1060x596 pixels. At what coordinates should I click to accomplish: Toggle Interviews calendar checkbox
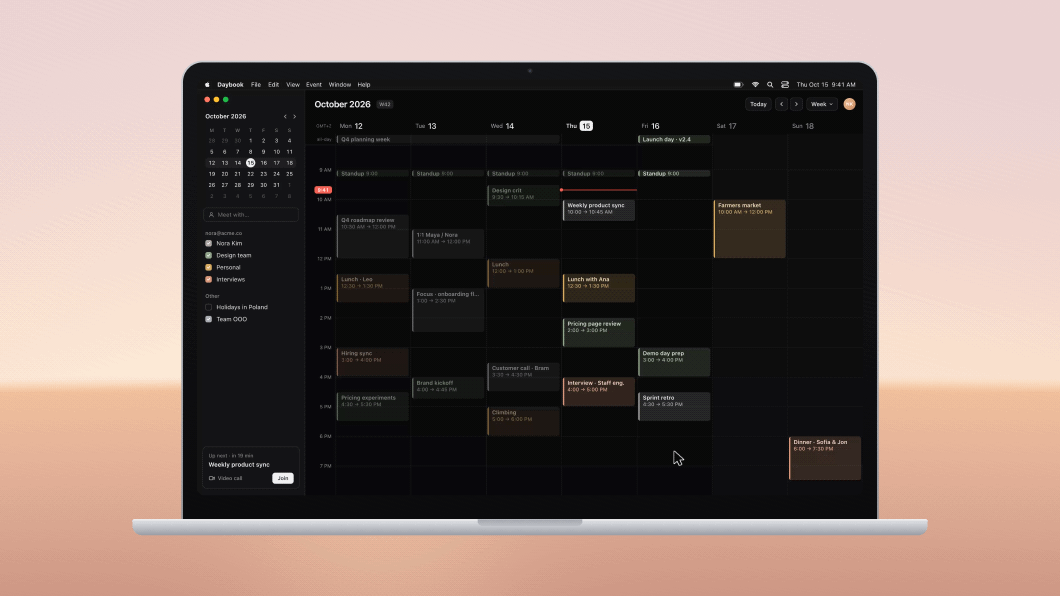tap(208, 279)
